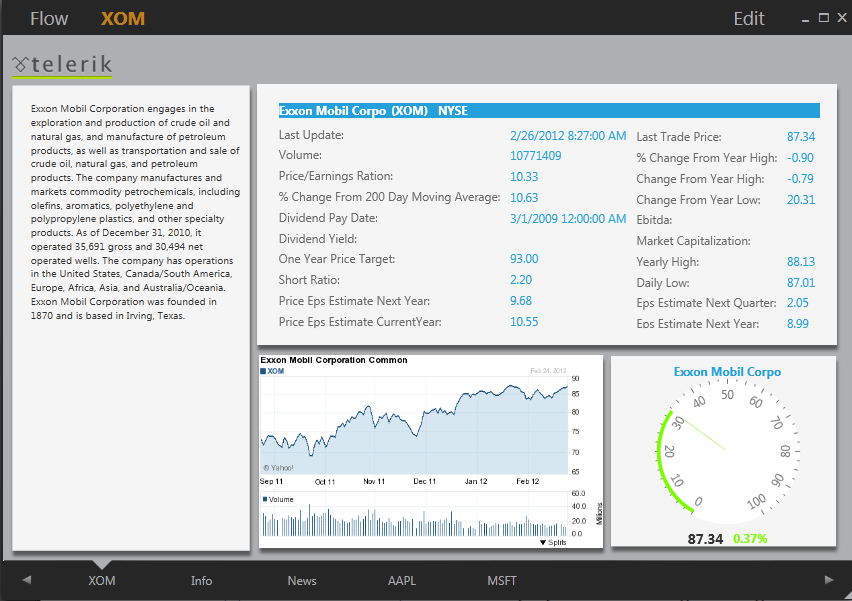
Task: Click Eps Estimate Next Year value 8.99
Action: point(798,324)
